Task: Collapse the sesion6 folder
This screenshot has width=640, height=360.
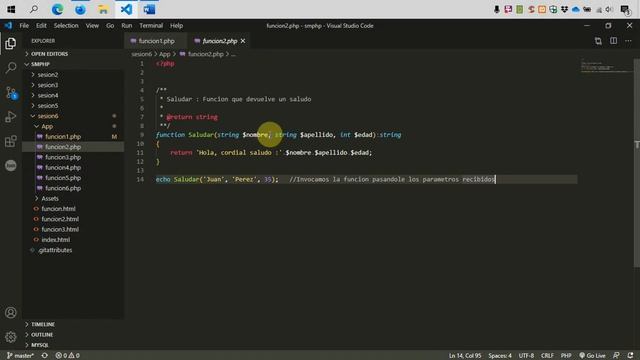Action: coord(73,116)
